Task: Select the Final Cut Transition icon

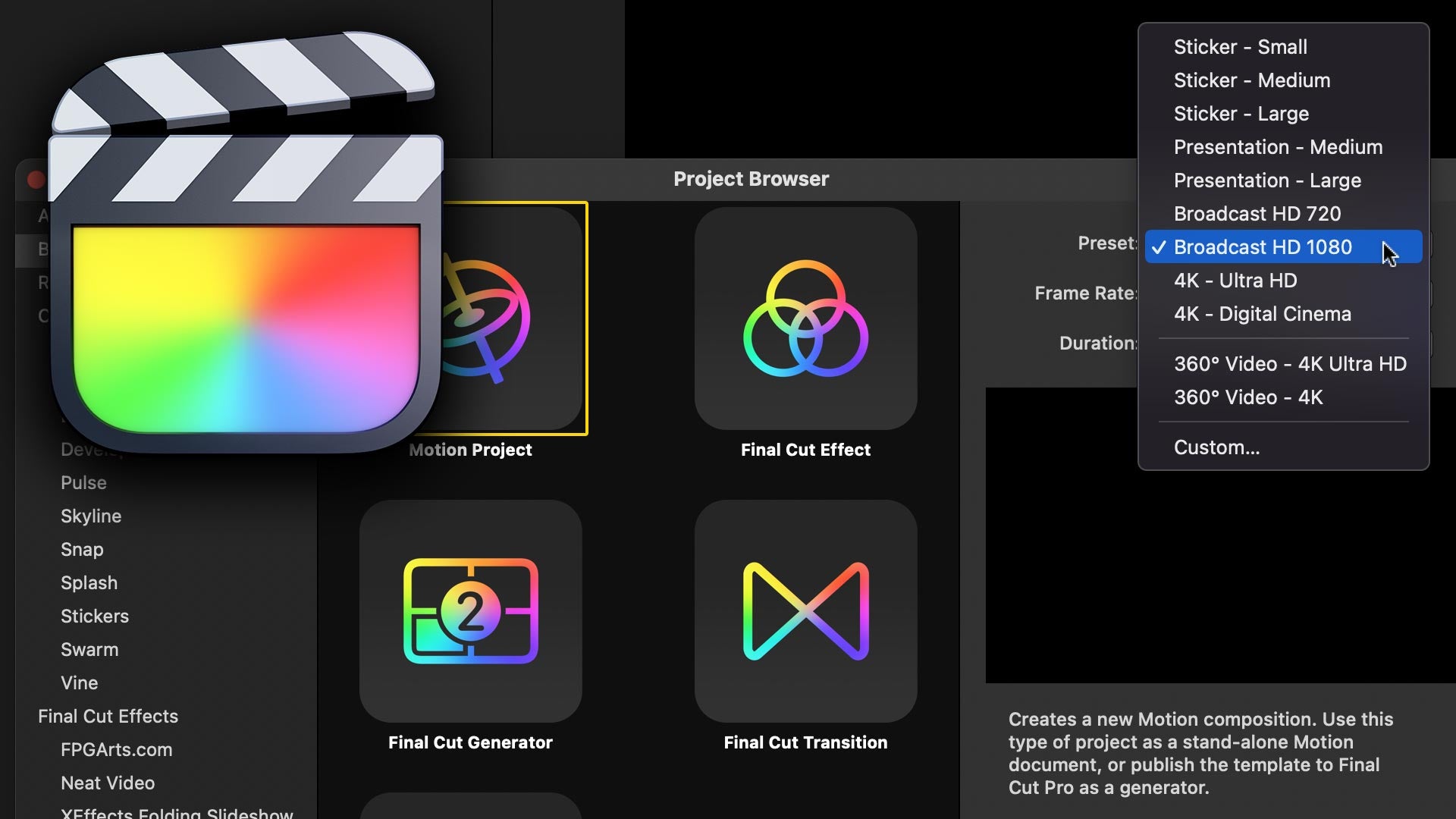Action: coord(805,610)
